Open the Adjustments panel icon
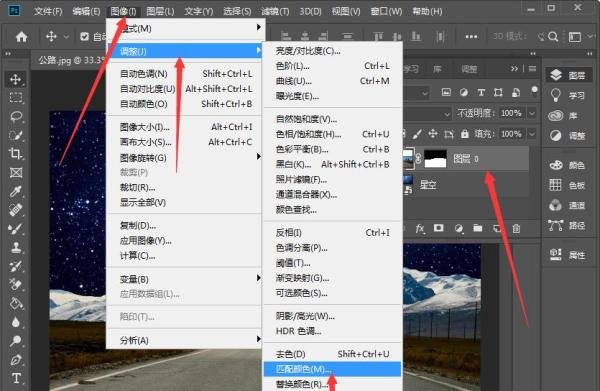This screenshot has width=600, height=391. (x=556, y=135)
